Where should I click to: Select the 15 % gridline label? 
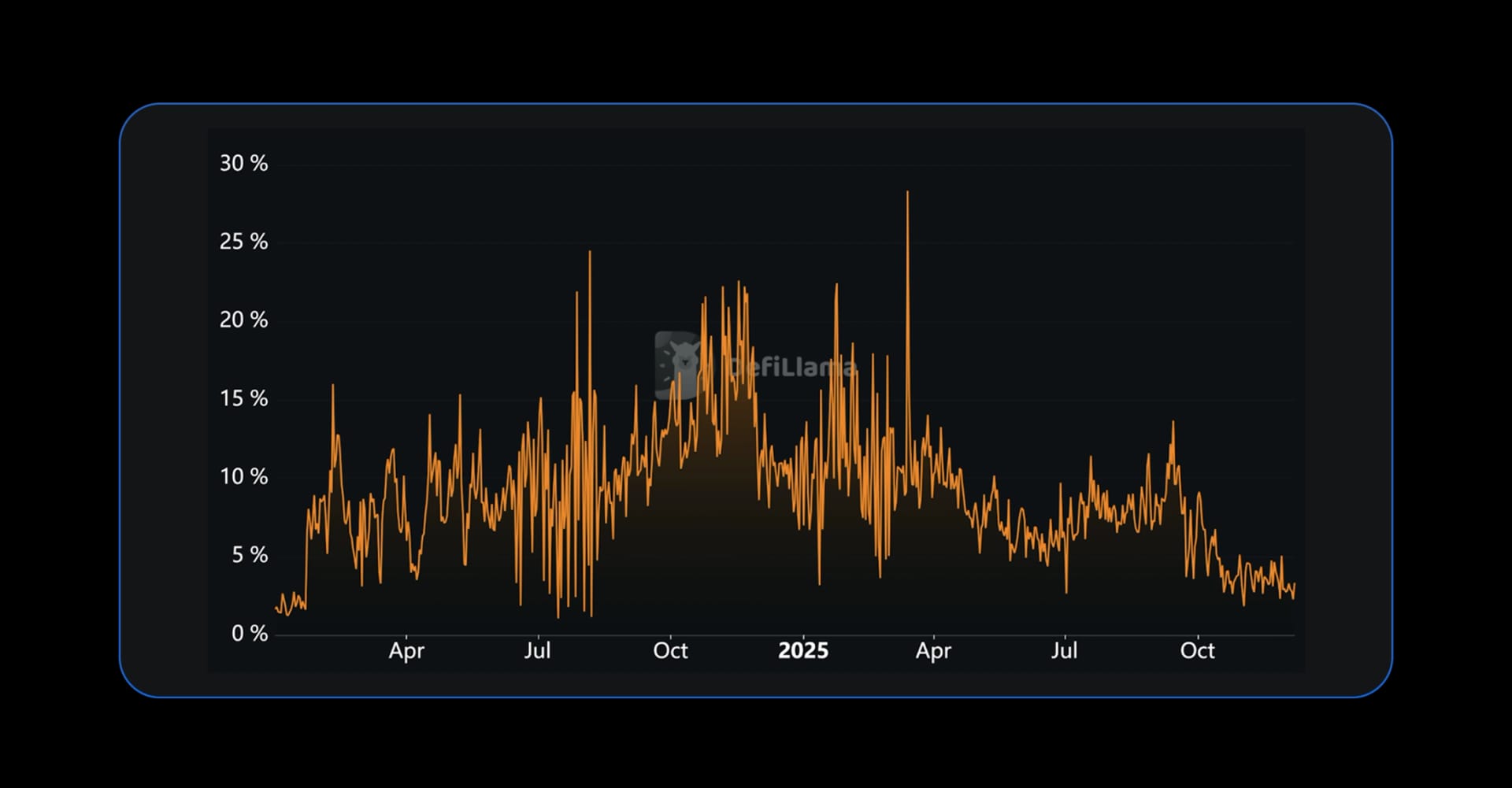point(244,399)
